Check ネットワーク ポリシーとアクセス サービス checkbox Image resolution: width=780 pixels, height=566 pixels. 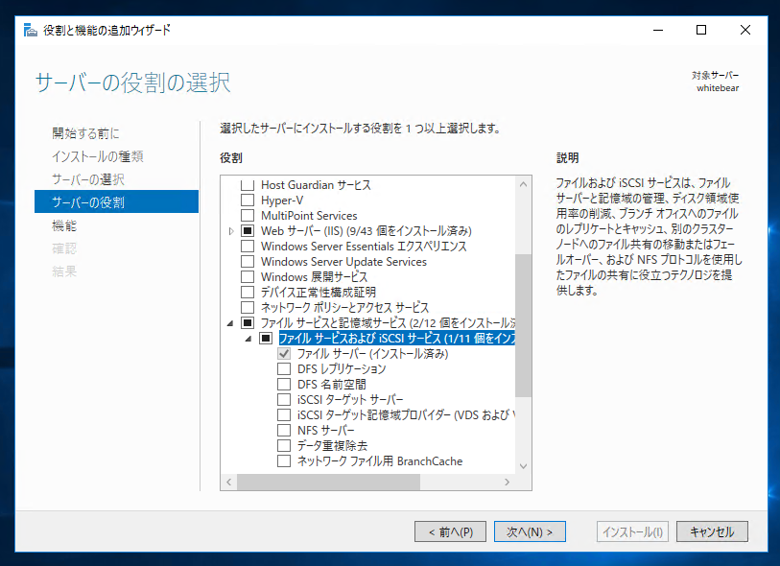[247, 307]
